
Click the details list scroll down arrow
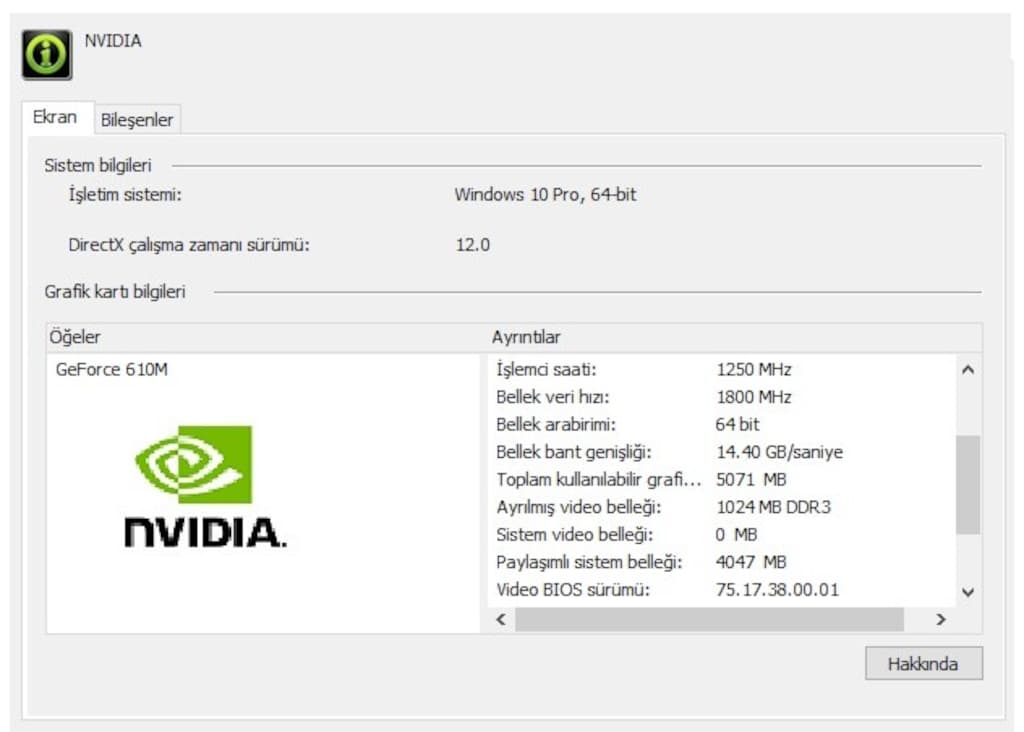coord(968,592)
